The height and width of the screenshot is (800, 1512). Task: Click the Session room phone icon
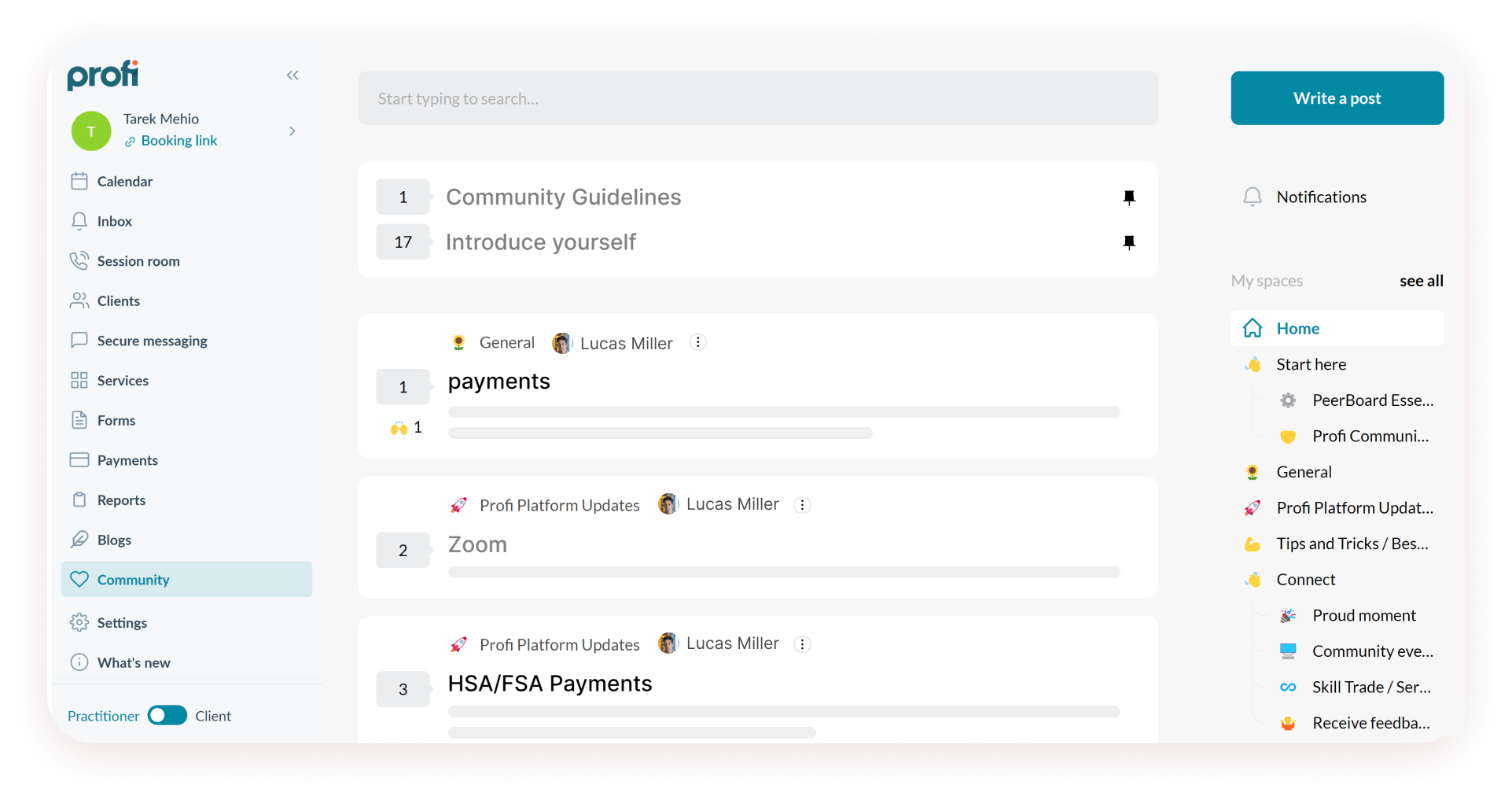tap(79, 261)
